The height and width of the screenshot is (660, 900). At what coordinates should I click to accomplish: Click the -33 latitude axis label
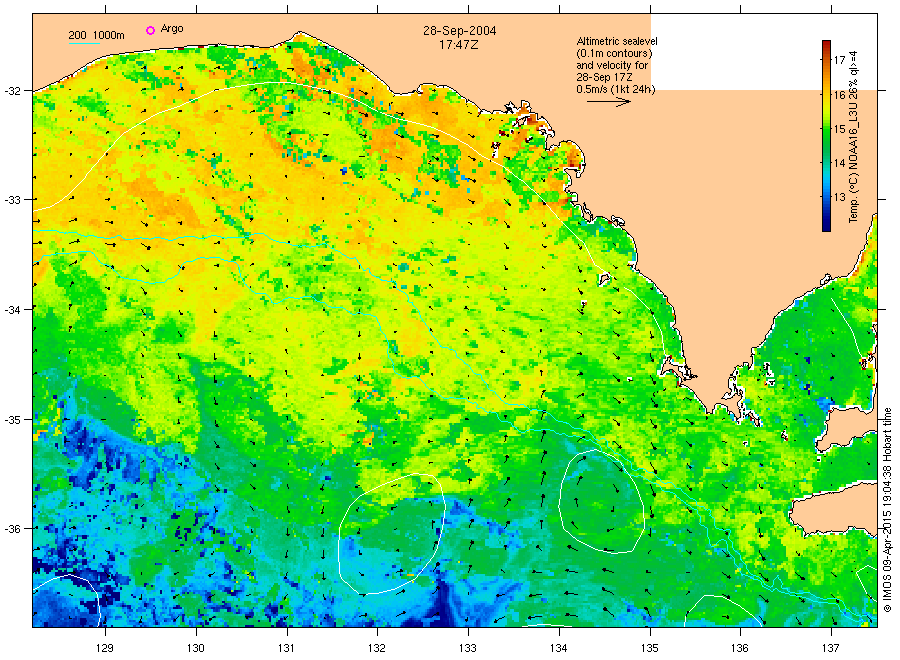(x=13, y=200)
